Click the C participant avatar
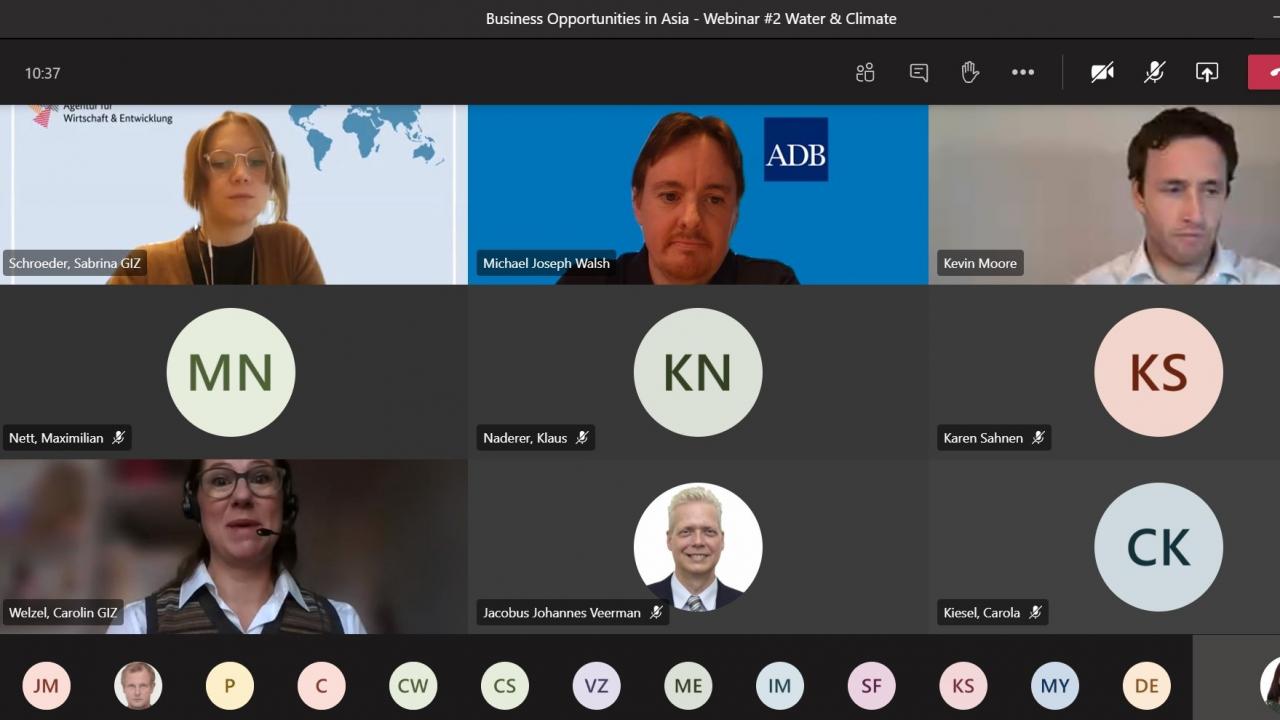 [321, 686]
